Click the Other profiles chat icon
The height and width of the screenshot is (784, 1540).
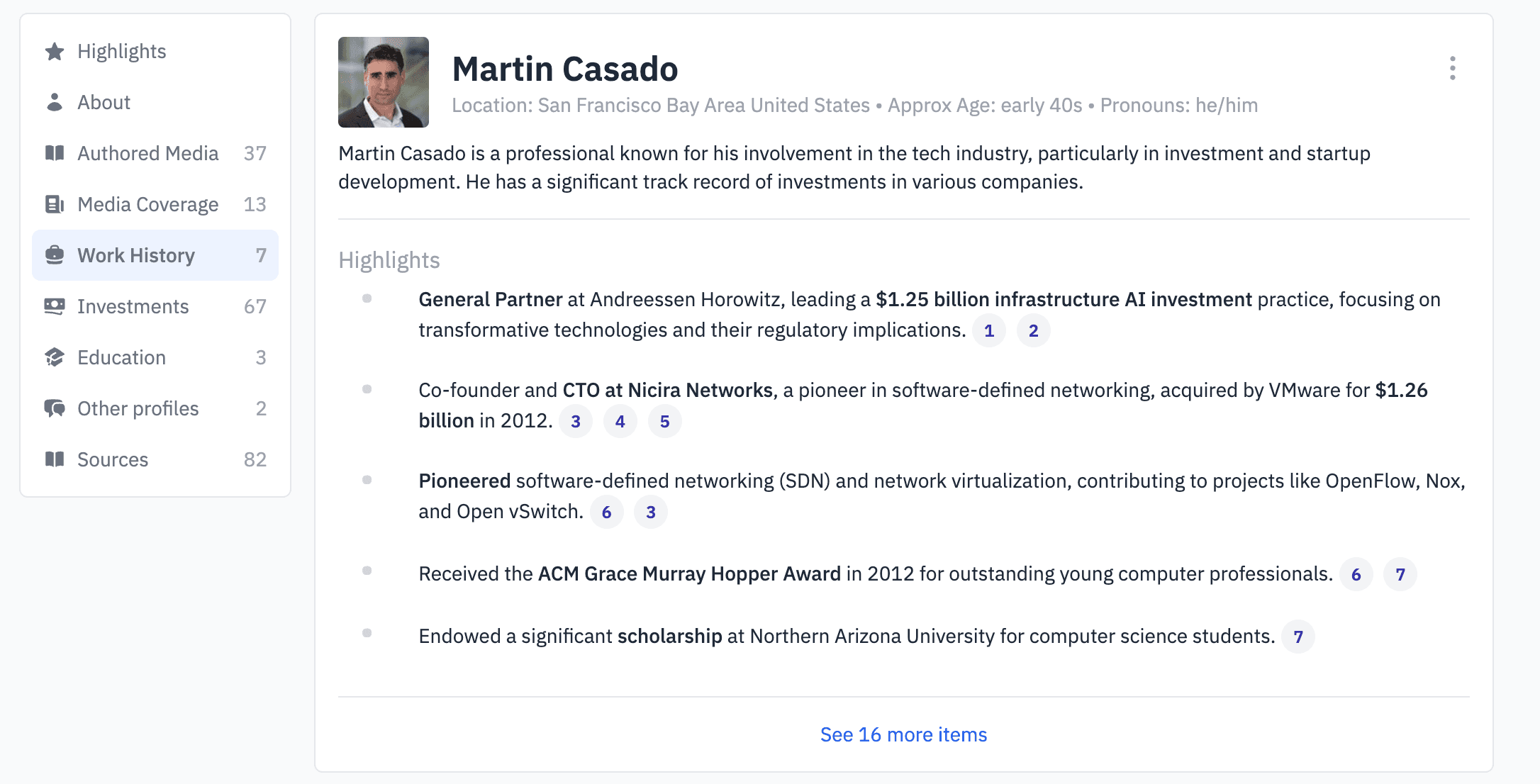[x=55, y=408]
